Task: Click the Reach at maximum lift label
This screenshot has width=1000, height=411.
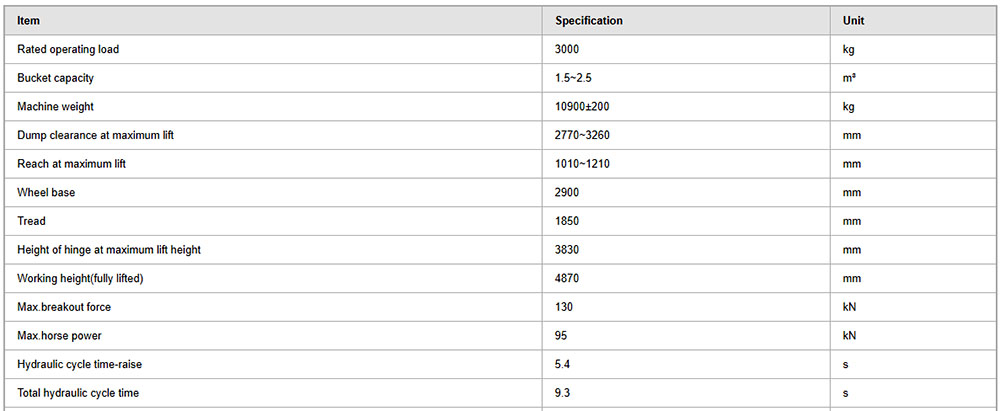Action: pyautogui.click(x=71, y=164)
